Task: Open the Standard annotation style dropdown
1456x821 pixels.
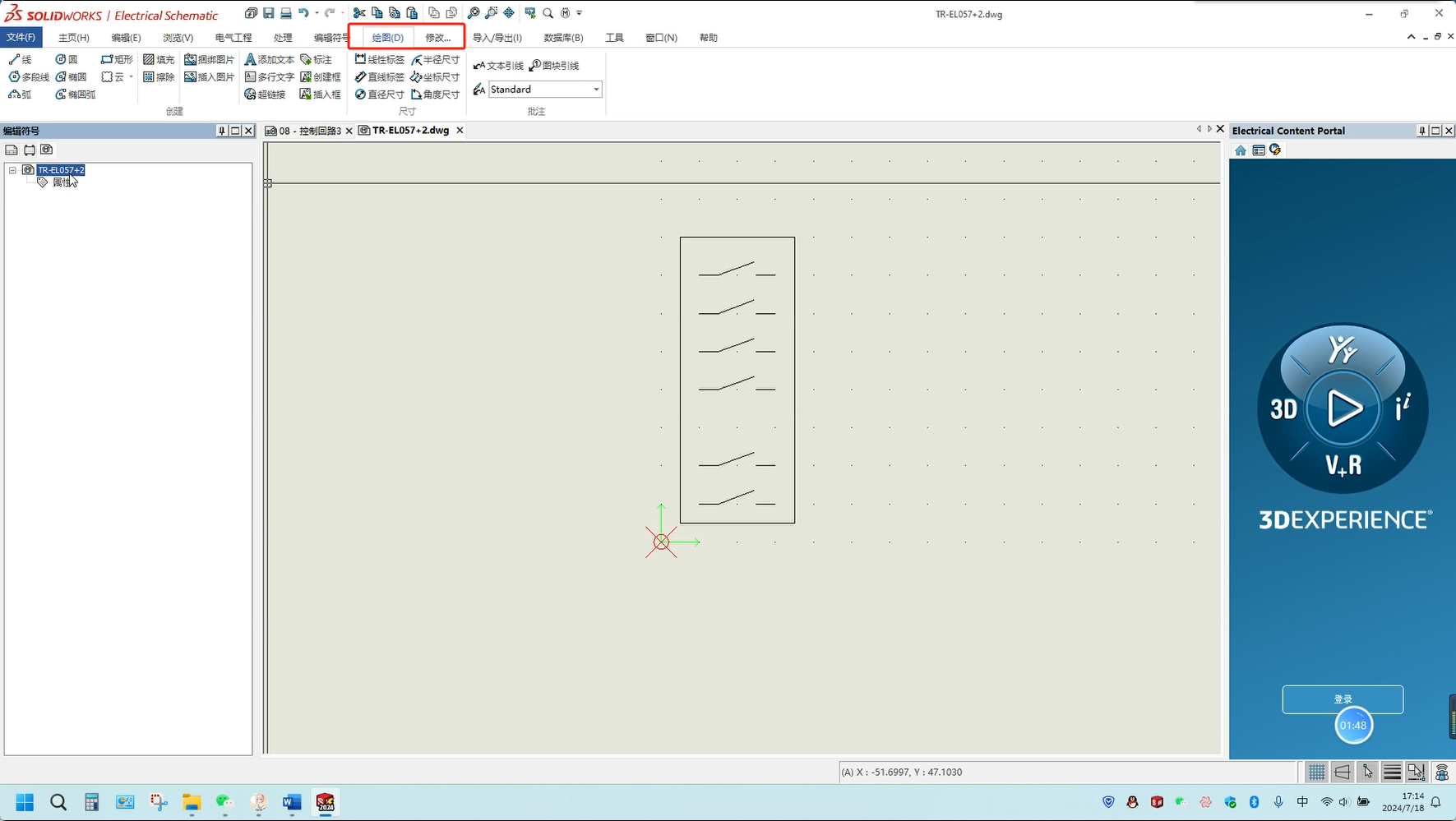Action: pos(596,90)
